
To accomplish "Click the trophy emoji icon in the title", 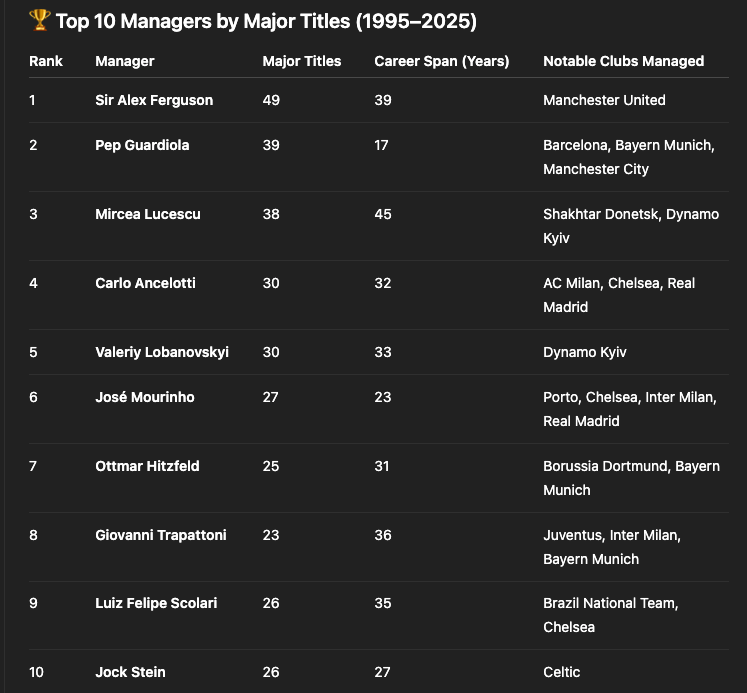I will tap(40, 20).
